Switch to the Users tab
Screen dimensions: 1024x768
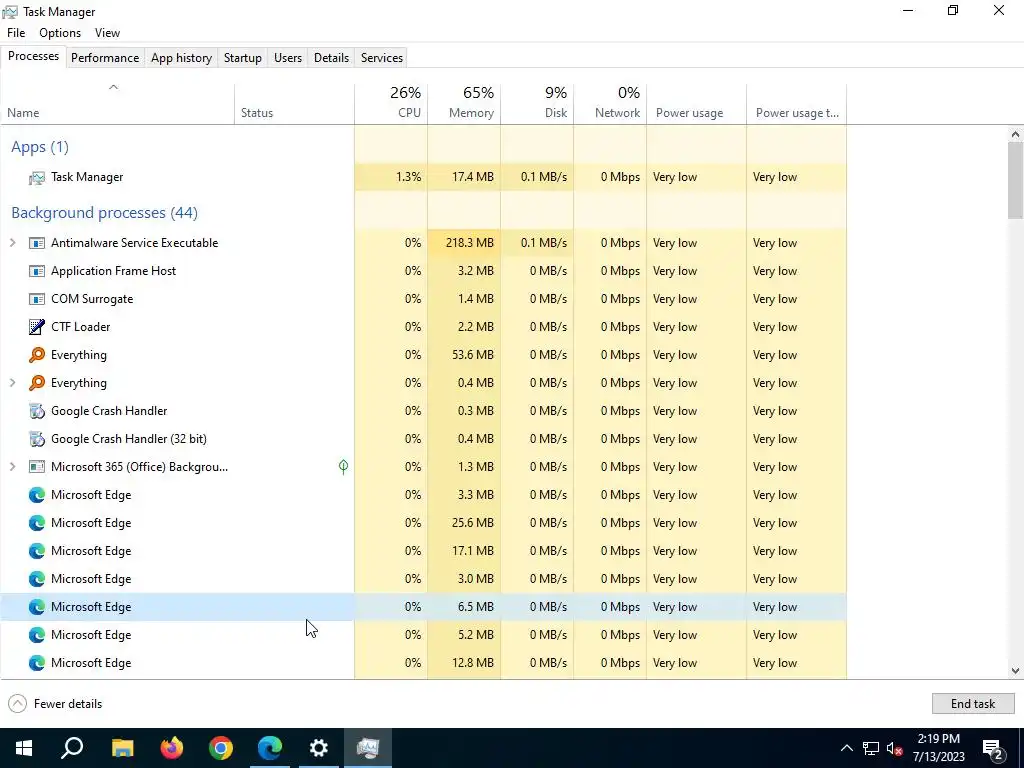tap(288, 57)
